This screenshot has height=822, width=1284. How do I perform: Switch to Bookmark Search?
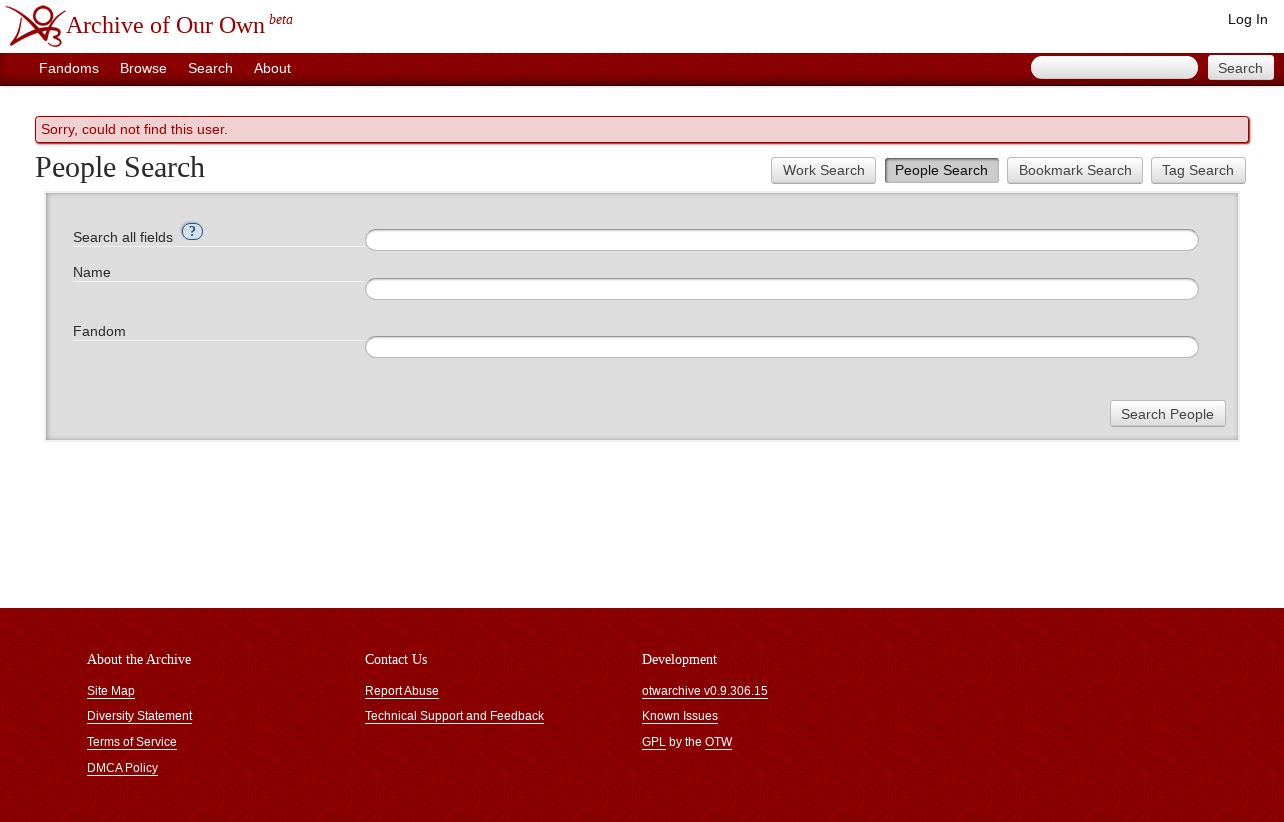(1075, 171)
